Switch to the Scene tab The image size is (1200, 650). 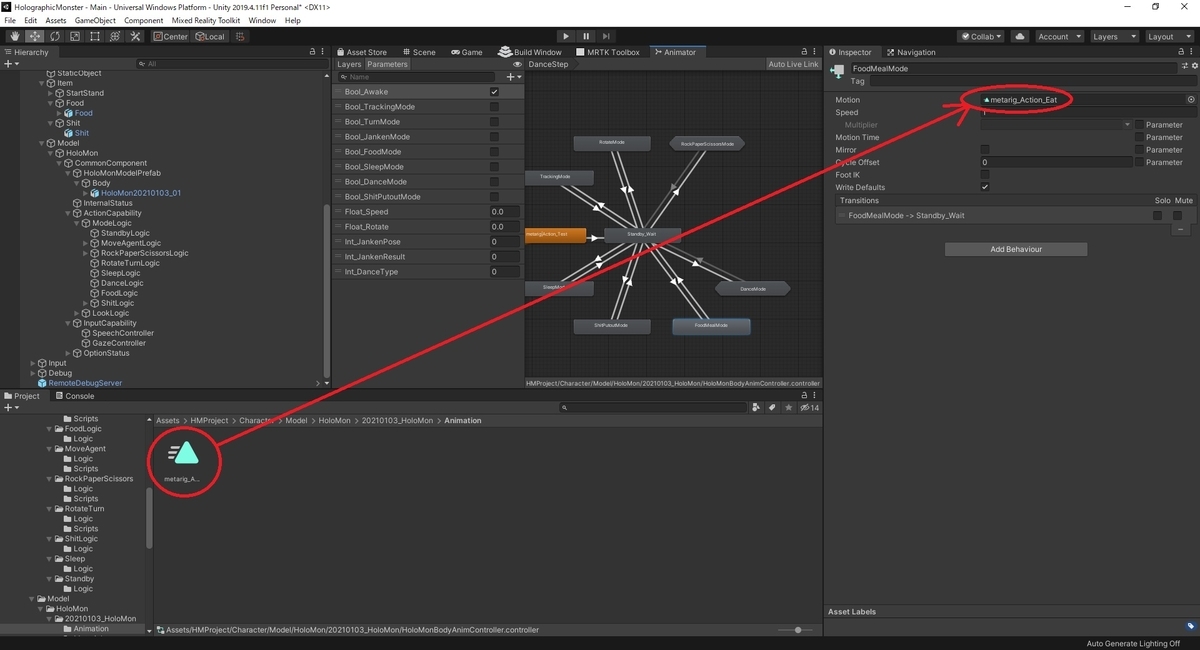click(418, 52)
